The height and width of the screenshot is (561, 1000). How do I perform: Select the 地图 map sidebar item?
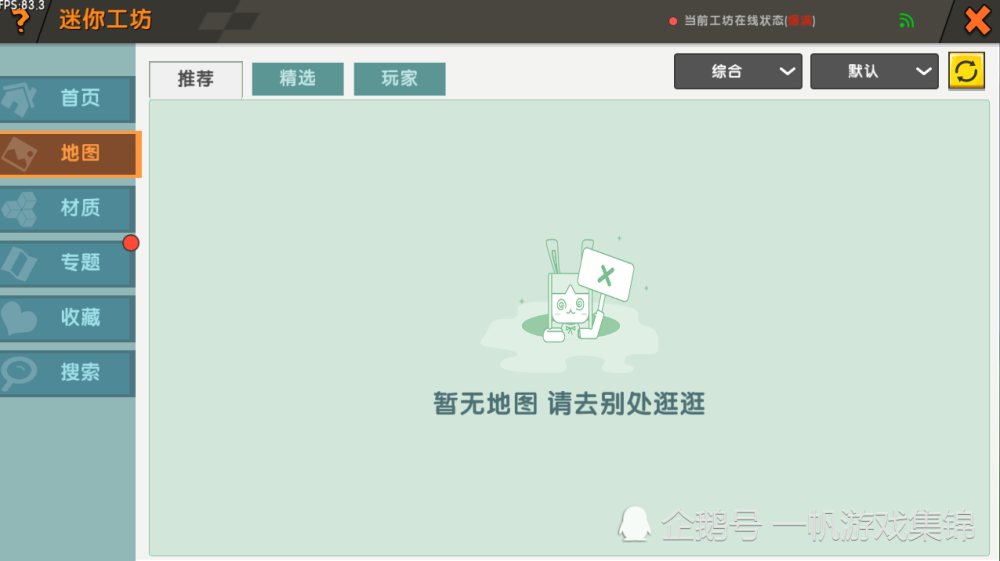pos(69,154)
